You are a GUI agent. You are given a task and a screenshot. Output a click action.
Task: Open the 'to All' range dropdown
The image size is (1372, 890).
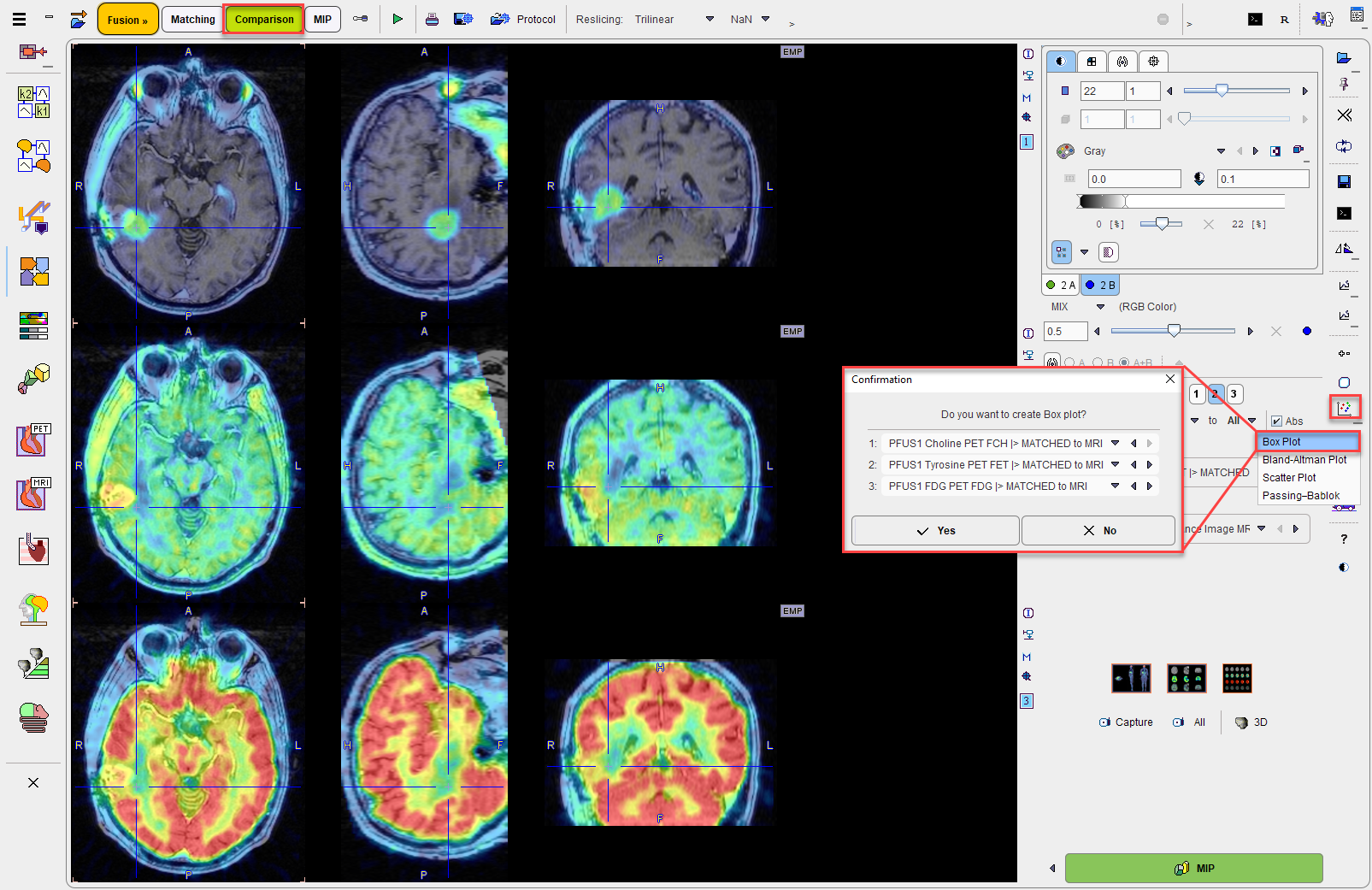coord(1251,421)
